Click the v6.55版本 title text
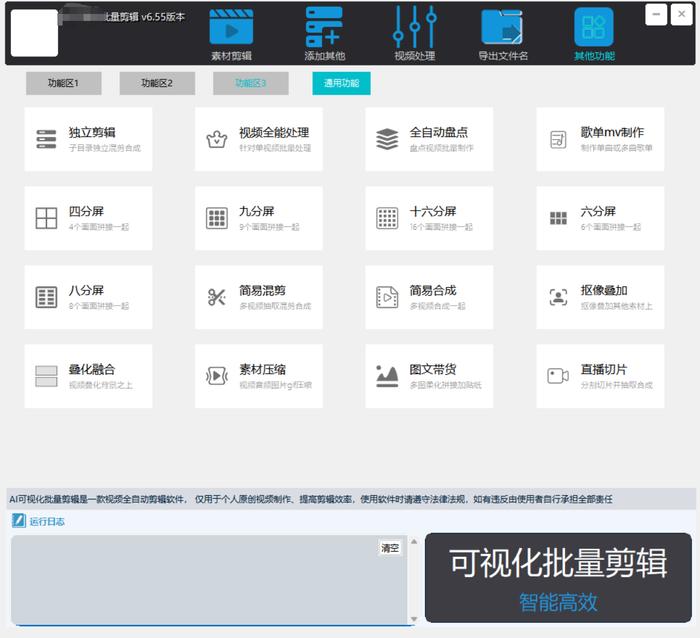Viewport: 700px width, 638px height. coord(163,17)
